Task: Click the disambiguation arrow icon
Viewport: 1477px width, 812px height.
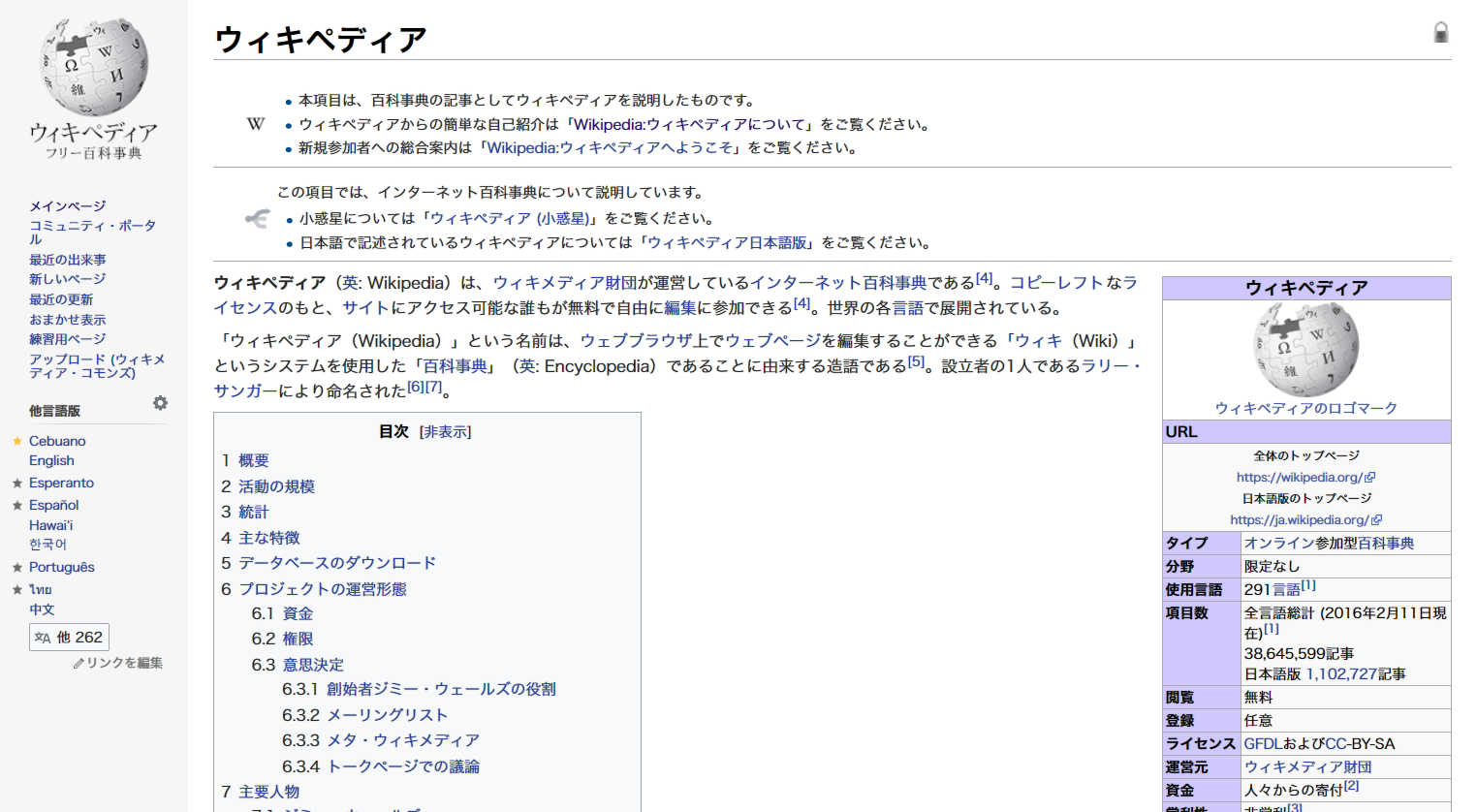Action: pyautogui.click(x=257, y=218)
